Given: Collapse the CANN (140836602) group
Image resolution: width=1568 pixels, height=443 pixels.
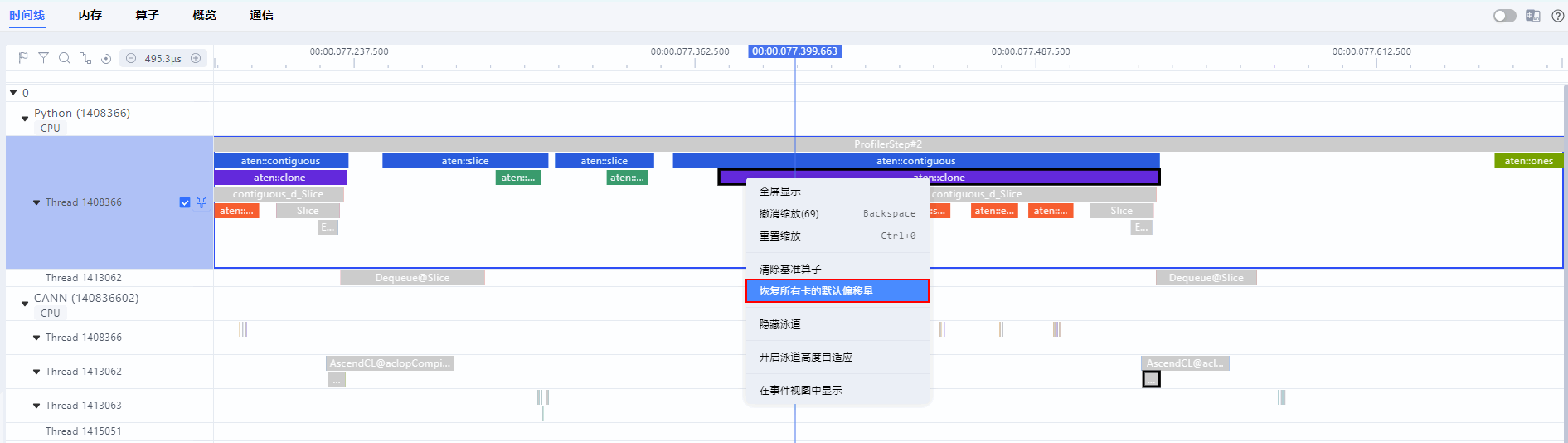Looking at the screenshot, I should (25, 304).
